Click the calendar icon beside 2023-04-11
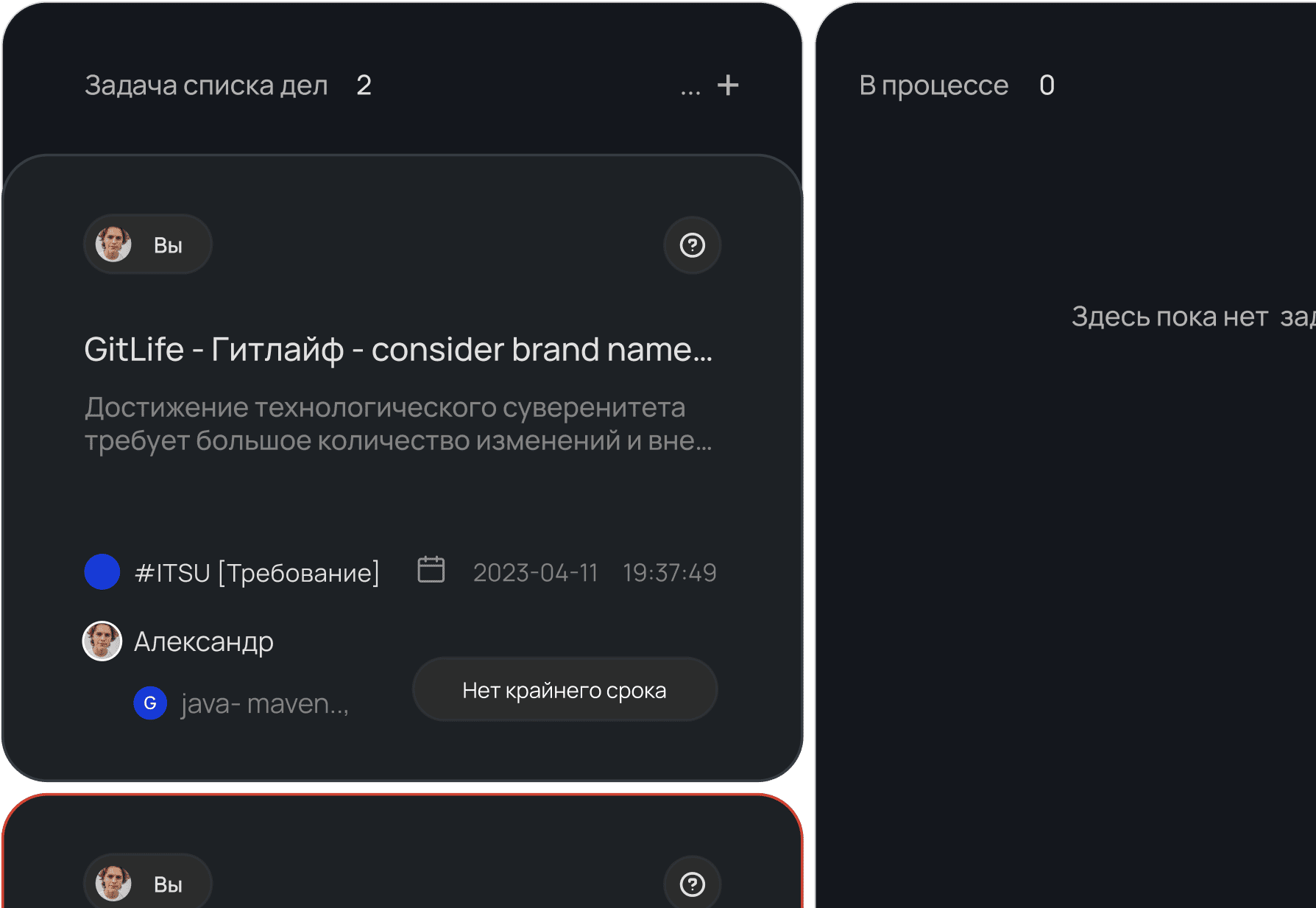Screen dimensions: 1316x908 point(431,571)
